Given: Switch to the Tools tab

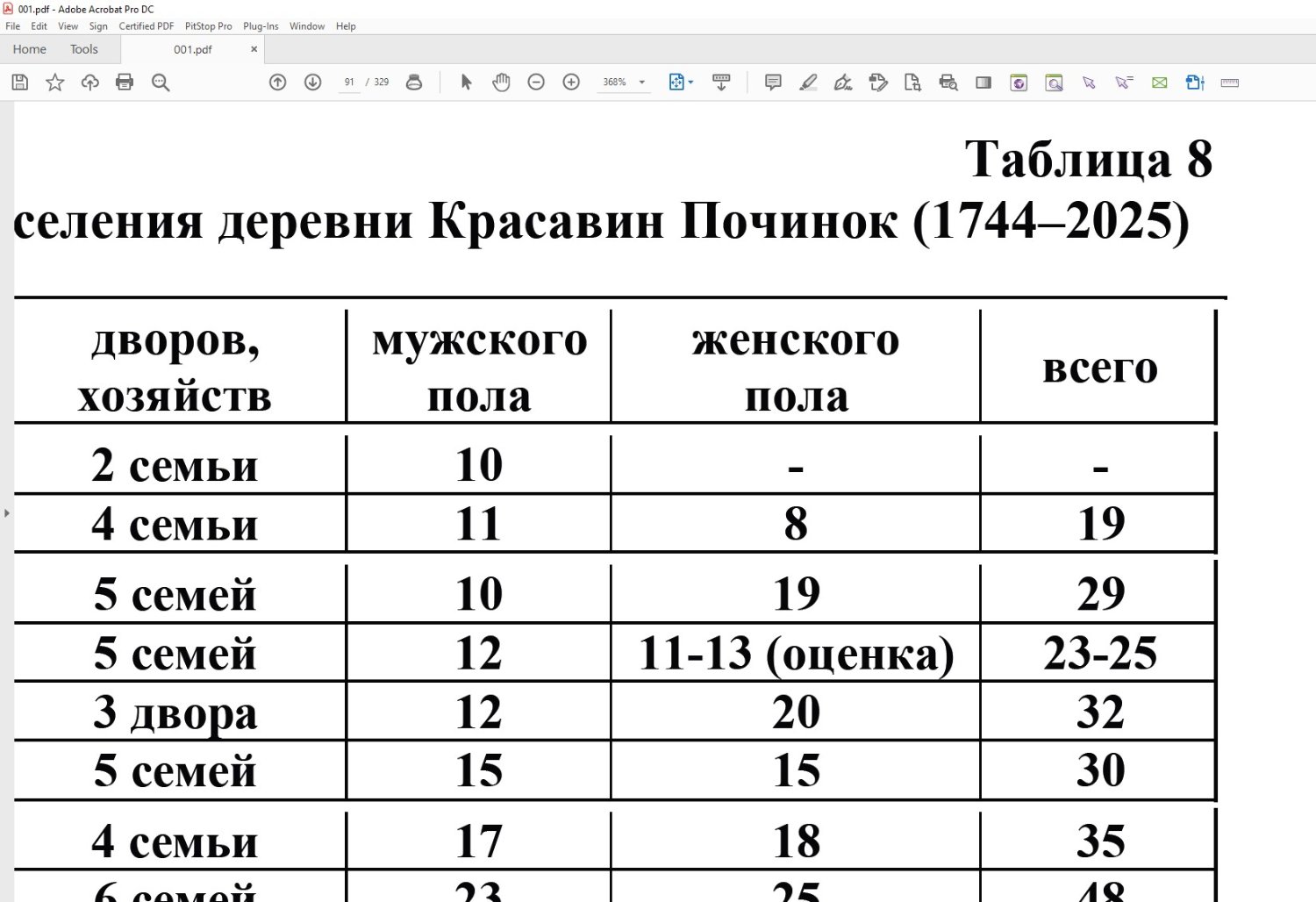Looking at the screenshot, I should [84, 49].
